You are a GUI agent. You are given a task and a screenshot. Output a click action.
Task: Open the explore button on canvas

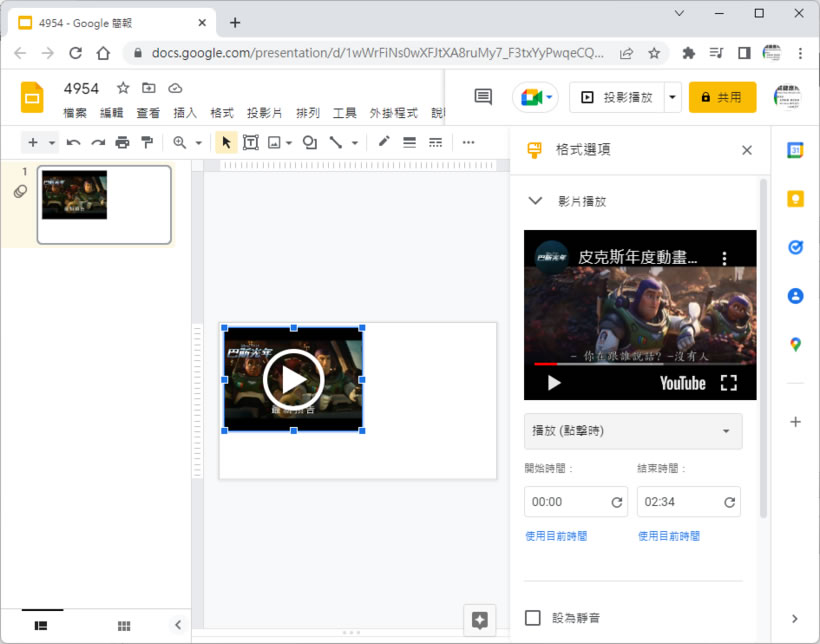click(480, 620)
